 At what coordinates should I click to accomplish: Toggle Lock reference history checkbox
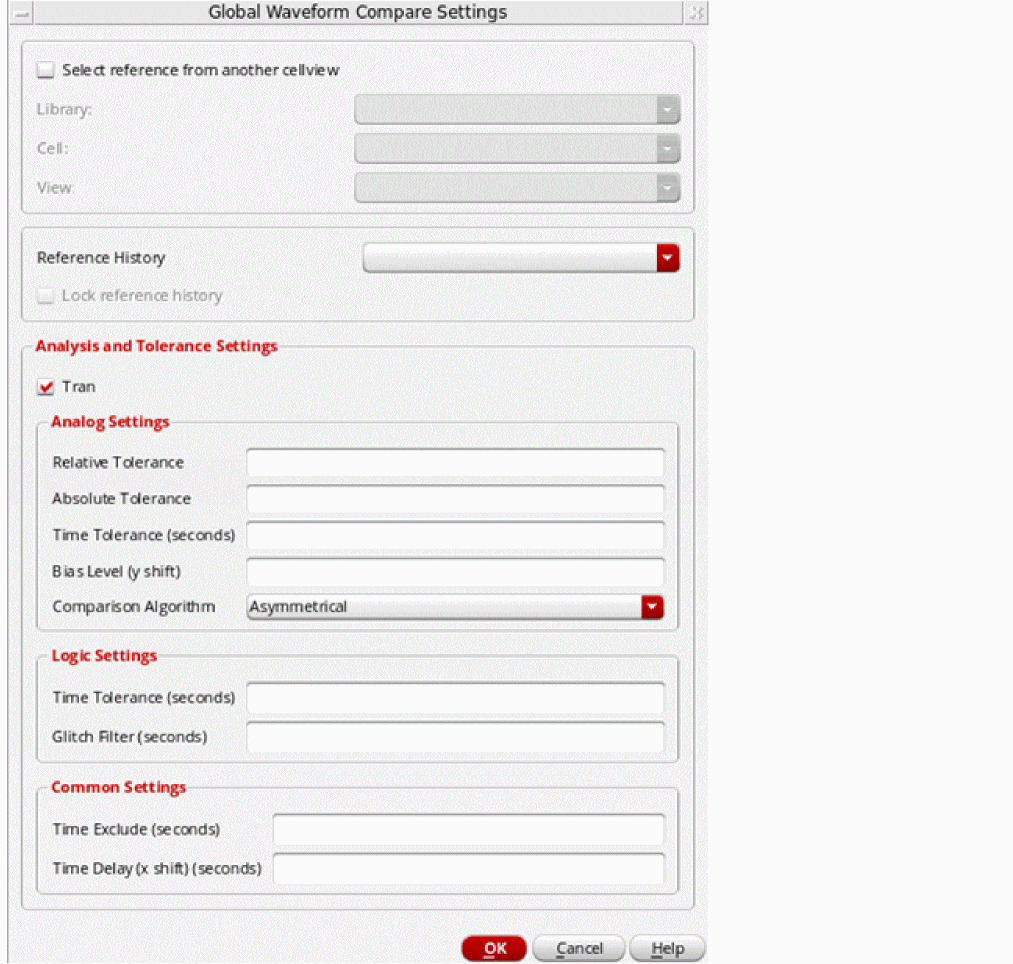click(45, 296)
